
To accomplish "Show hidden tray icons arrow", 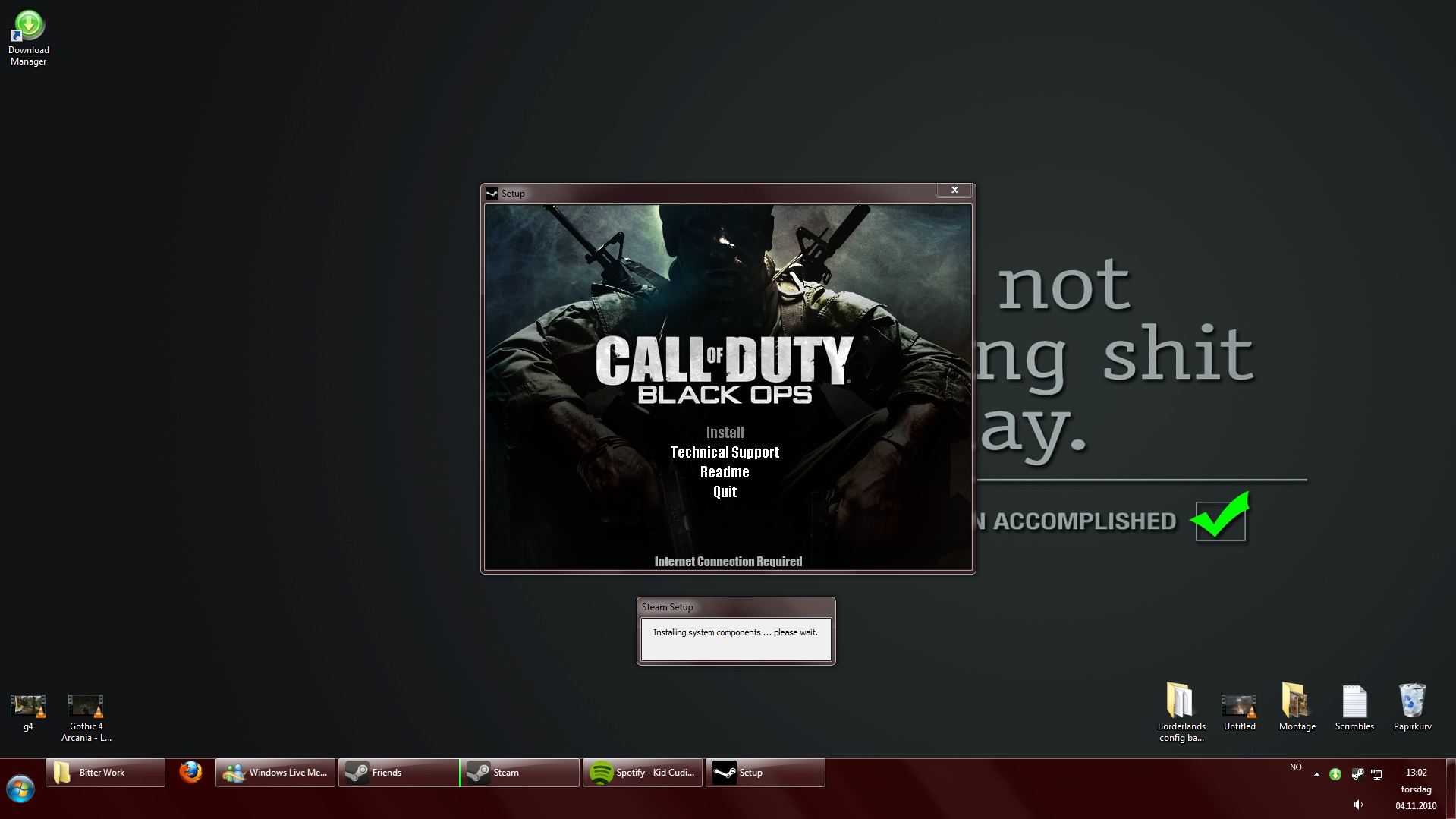I will tap(1316, 774).
